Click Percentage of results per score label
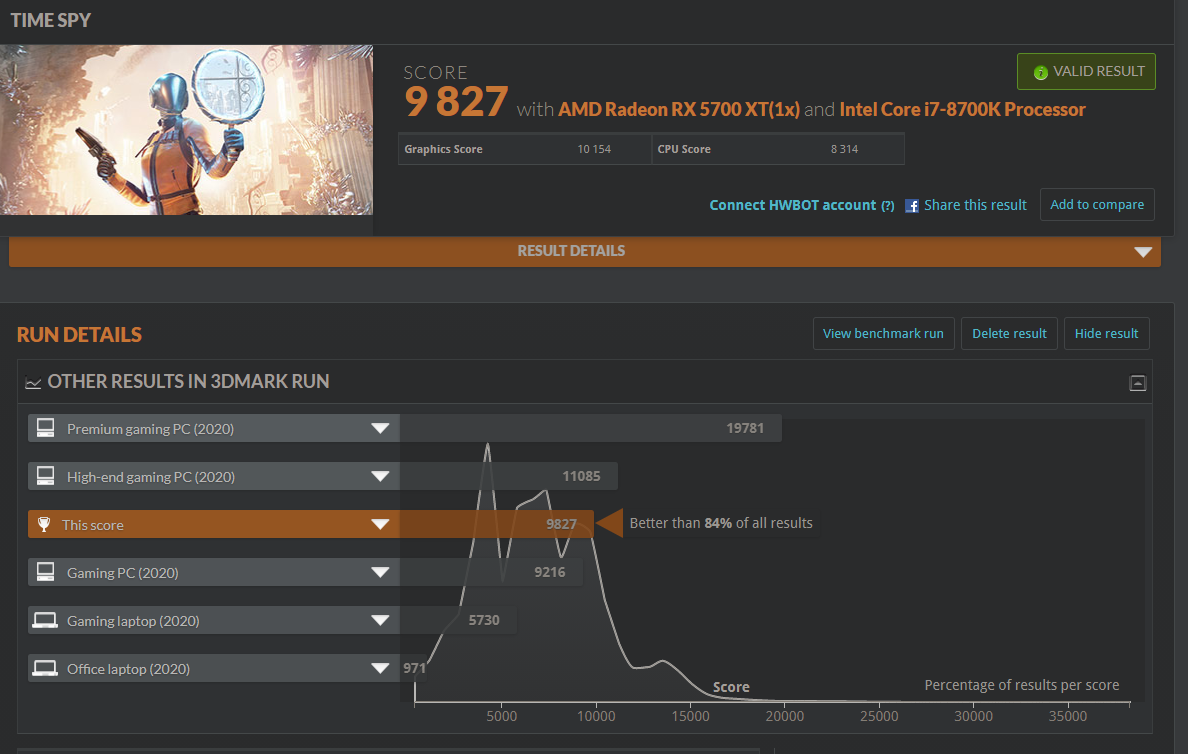The width and height of the screenshot is (1188, 754). click(x=1021, y=685)
